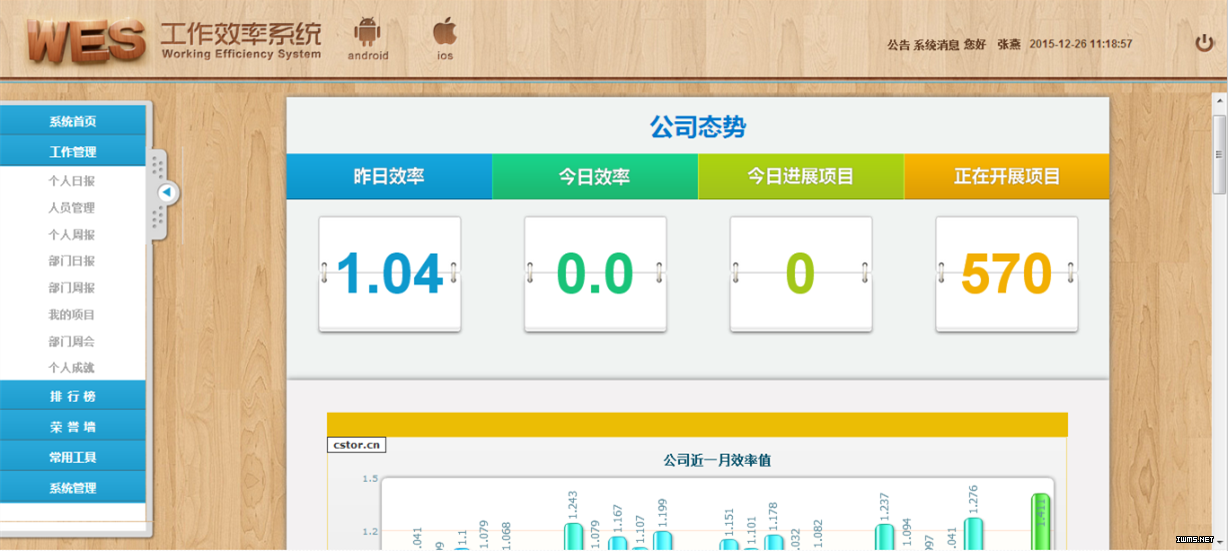Select the 今日进展项目 header tile
This screenshot has width=1228, height=551.
(x=801, y=177)
